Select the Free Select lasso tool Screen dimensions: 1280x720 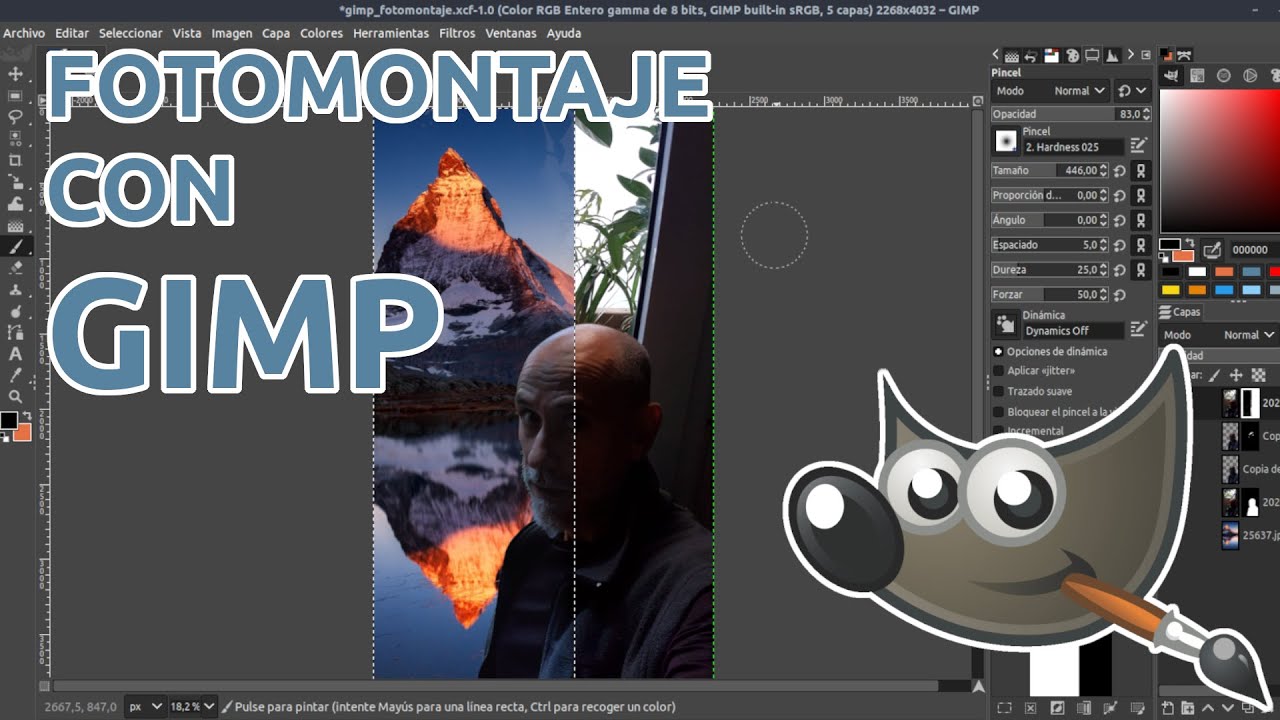pyautogui.click(x=15, y=117)
